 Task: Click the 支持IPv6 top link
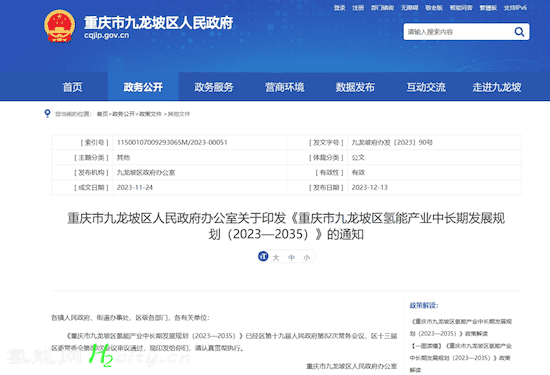click(515, 8)
